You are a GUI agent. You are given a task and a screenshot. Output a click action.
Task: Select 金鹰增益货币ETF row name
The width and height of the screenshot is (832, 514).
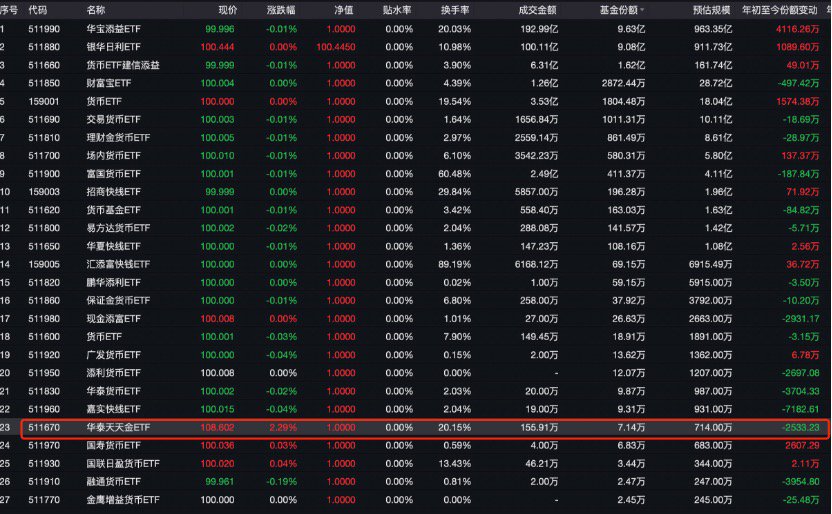(123, 500)
